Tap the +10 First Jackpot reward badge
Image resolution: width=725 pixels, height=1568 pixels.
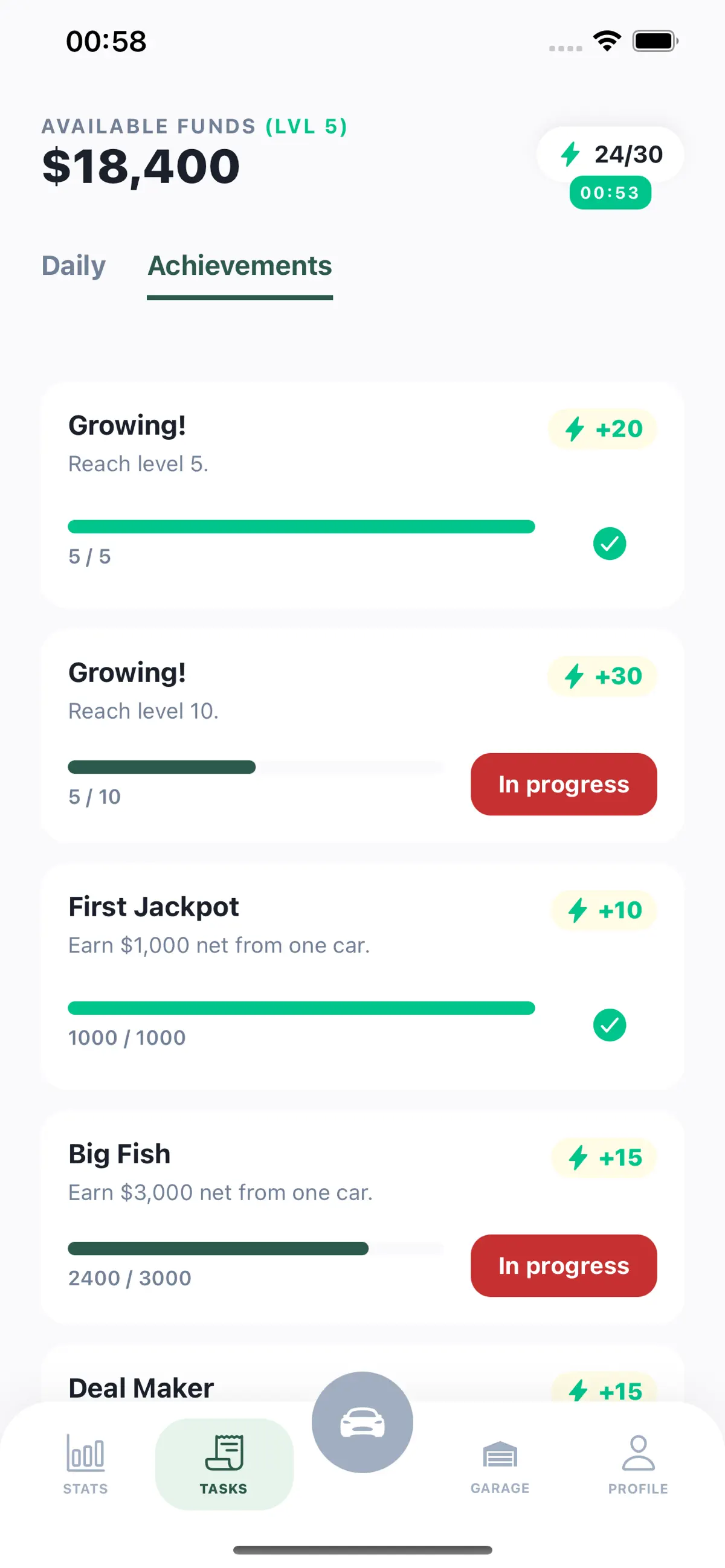[x=604, y=910]
